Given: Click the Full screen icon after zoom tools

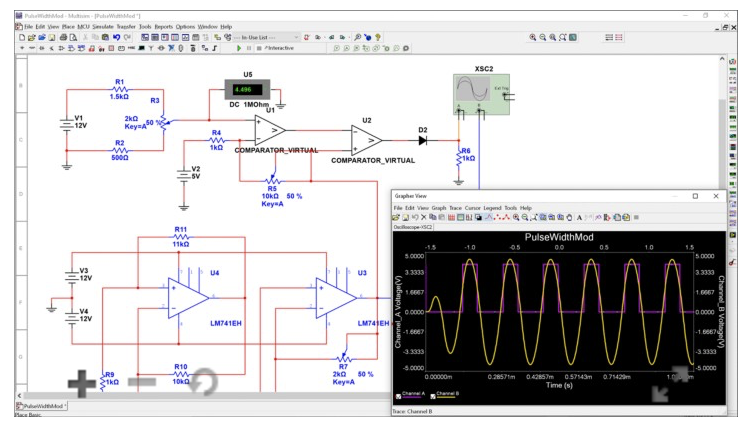Looking at the screenshot, I should tap(573, 37).
